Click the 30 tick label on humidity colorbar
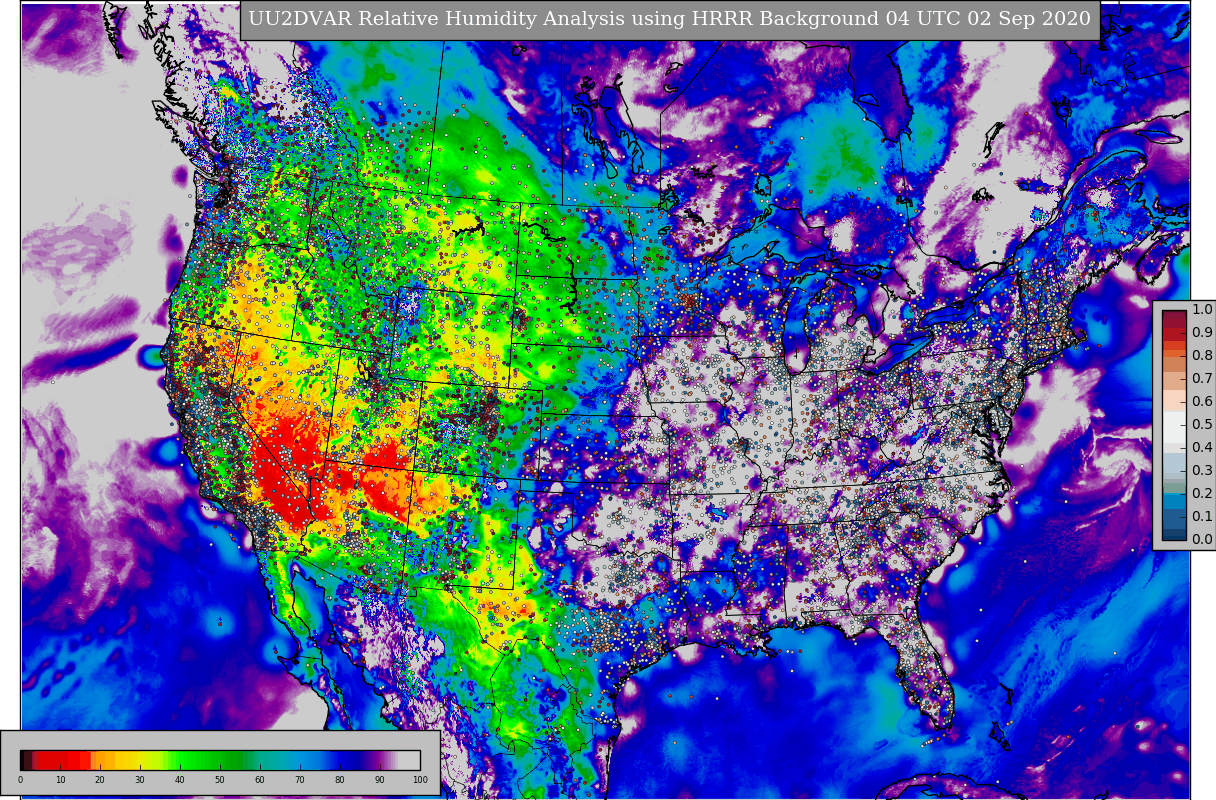This screenshot has width=1216, height=800. coord(140,780)
